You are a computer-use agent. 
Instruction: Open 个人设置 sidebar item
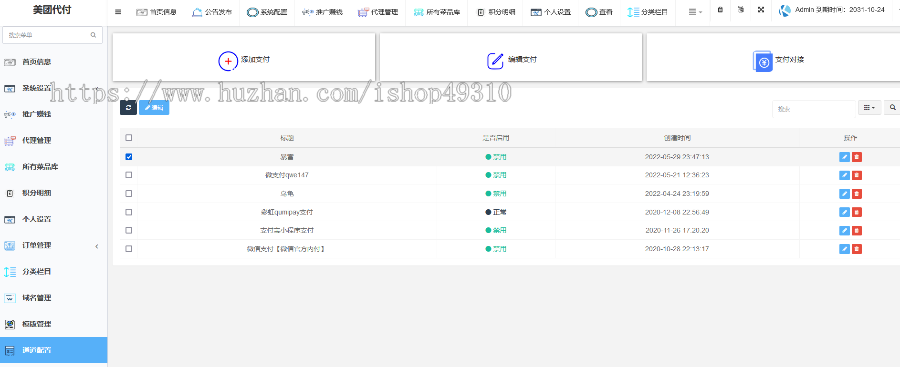pyautogui.click(x=53, y=219)
